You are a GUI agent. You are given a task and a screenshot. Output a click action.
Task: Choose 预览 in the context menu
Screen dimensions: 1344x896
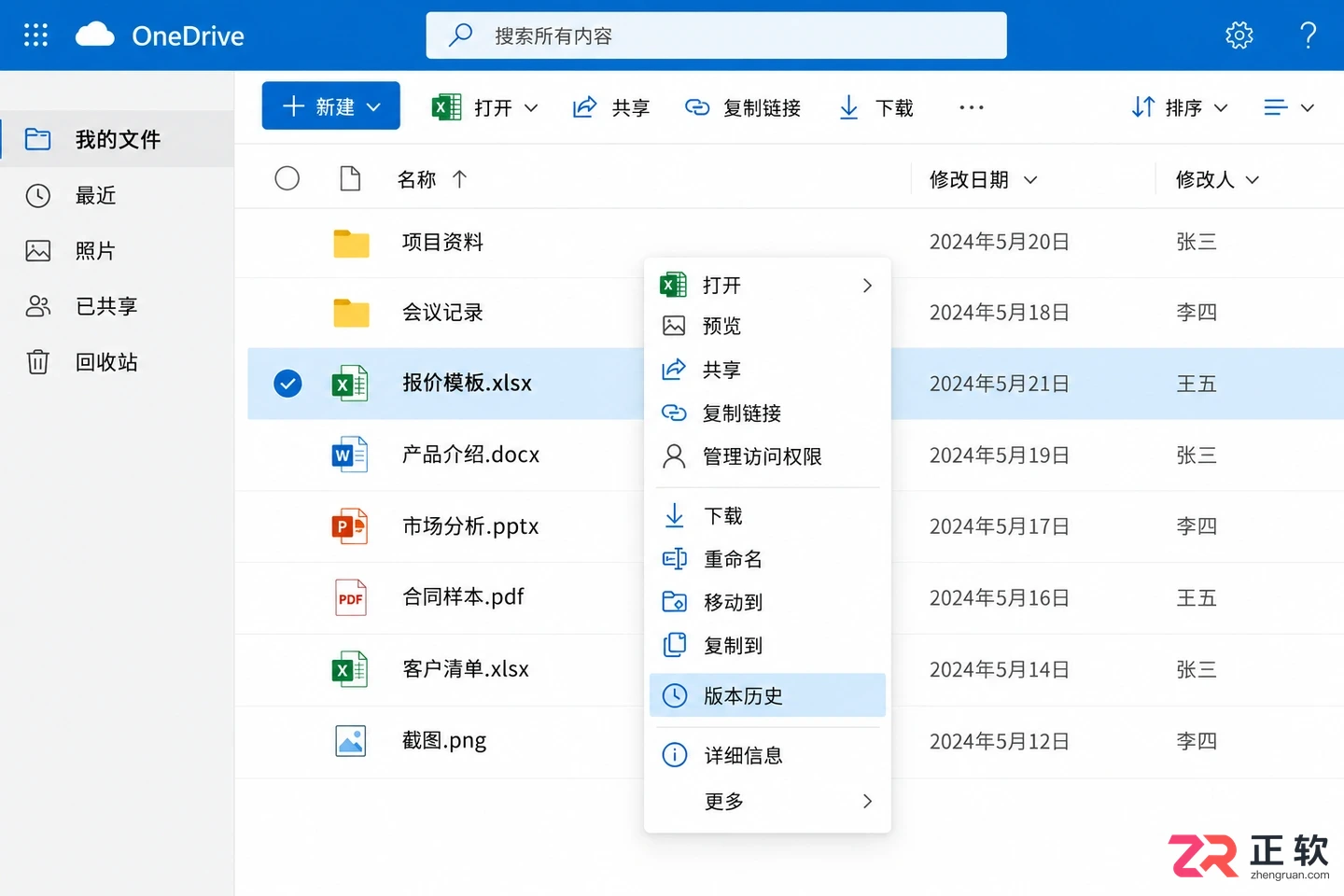click(x=767, y=326)
